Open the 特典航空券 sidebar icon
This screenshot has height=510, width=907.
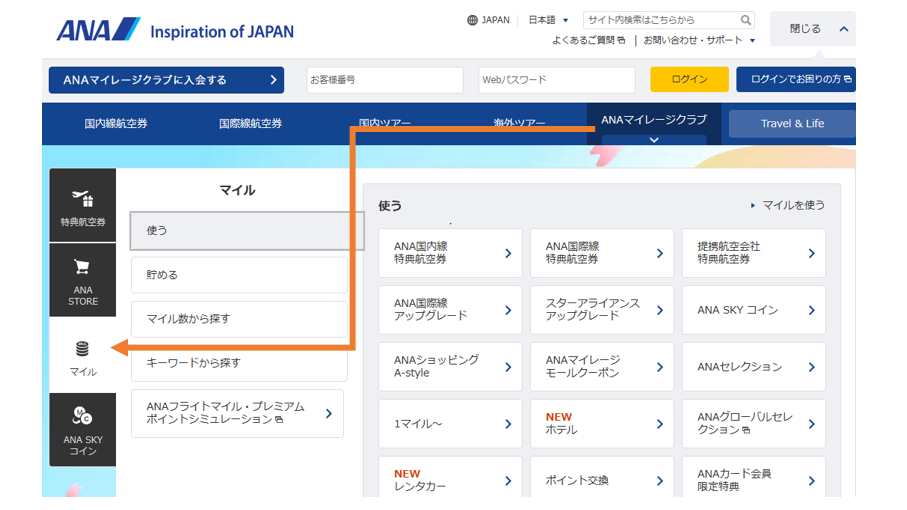83,205
